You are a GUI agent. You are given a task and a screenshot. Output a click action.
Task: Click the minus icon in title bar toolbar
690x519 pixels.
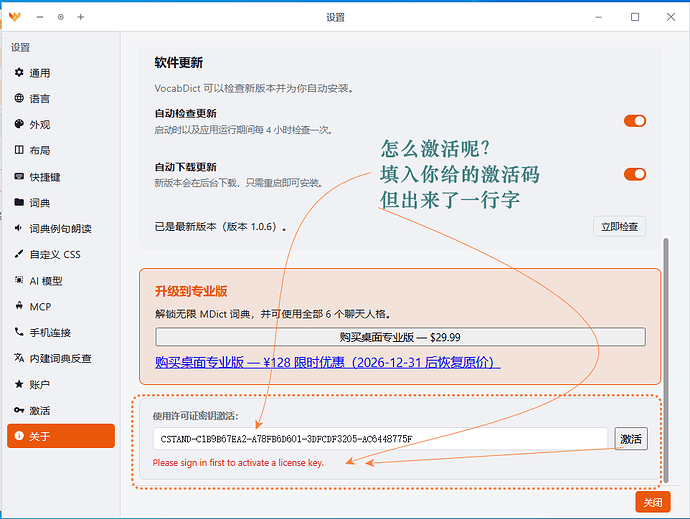point(40,17)
